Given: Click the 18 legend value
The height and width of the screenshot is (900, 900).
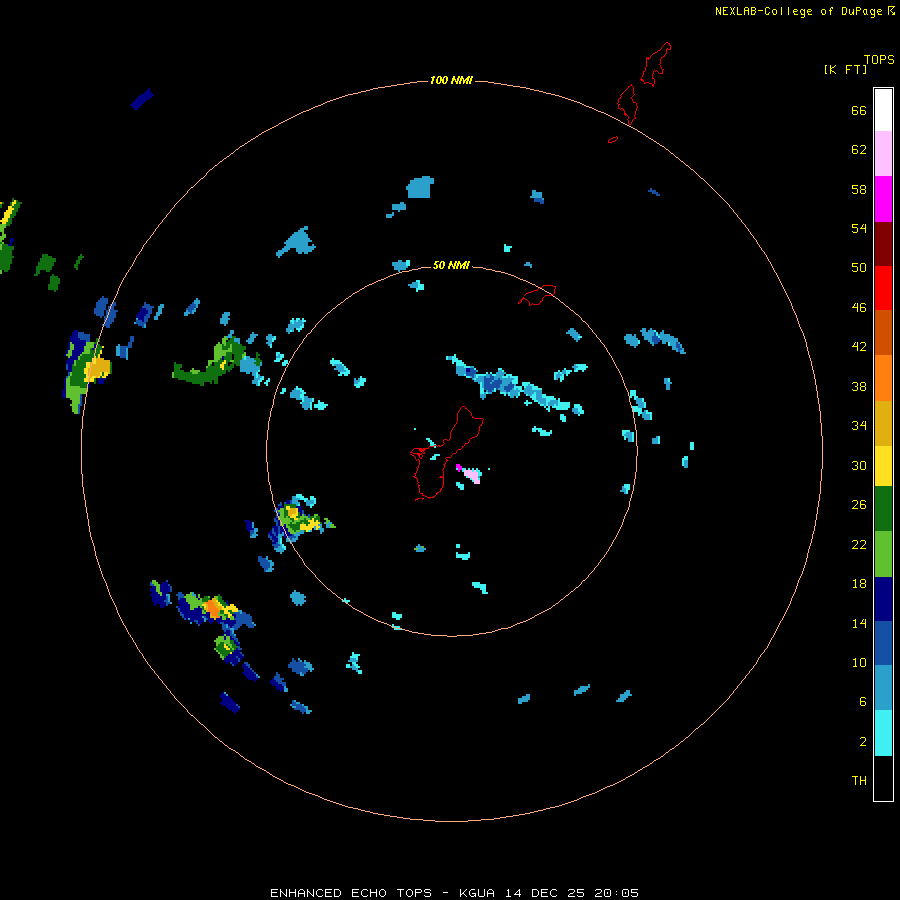Looking at the screenshot, I should click(859, 584).
